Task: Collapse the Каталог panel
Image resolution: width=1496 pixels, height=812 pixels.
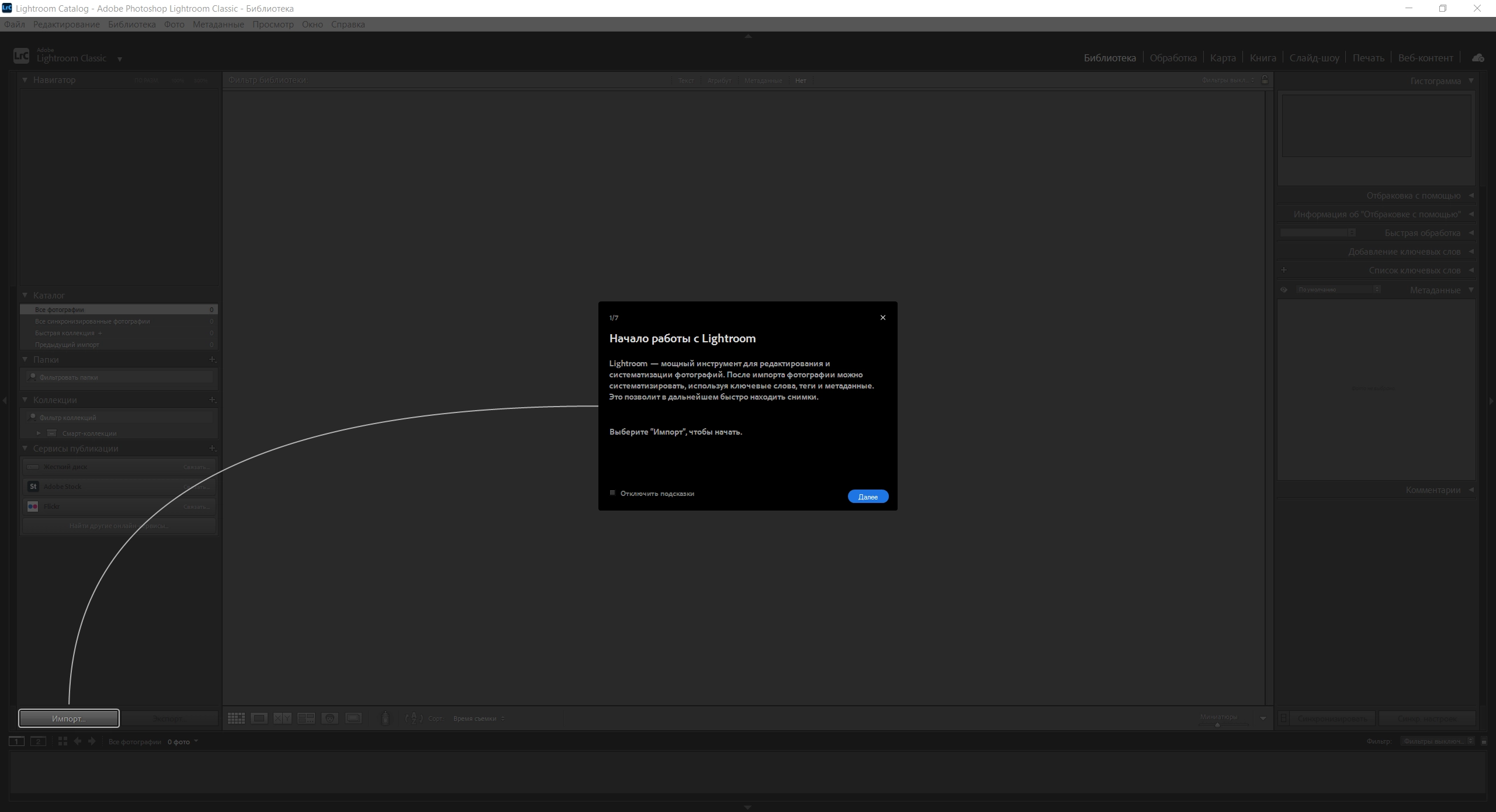Action: click(x=25, y=295)
